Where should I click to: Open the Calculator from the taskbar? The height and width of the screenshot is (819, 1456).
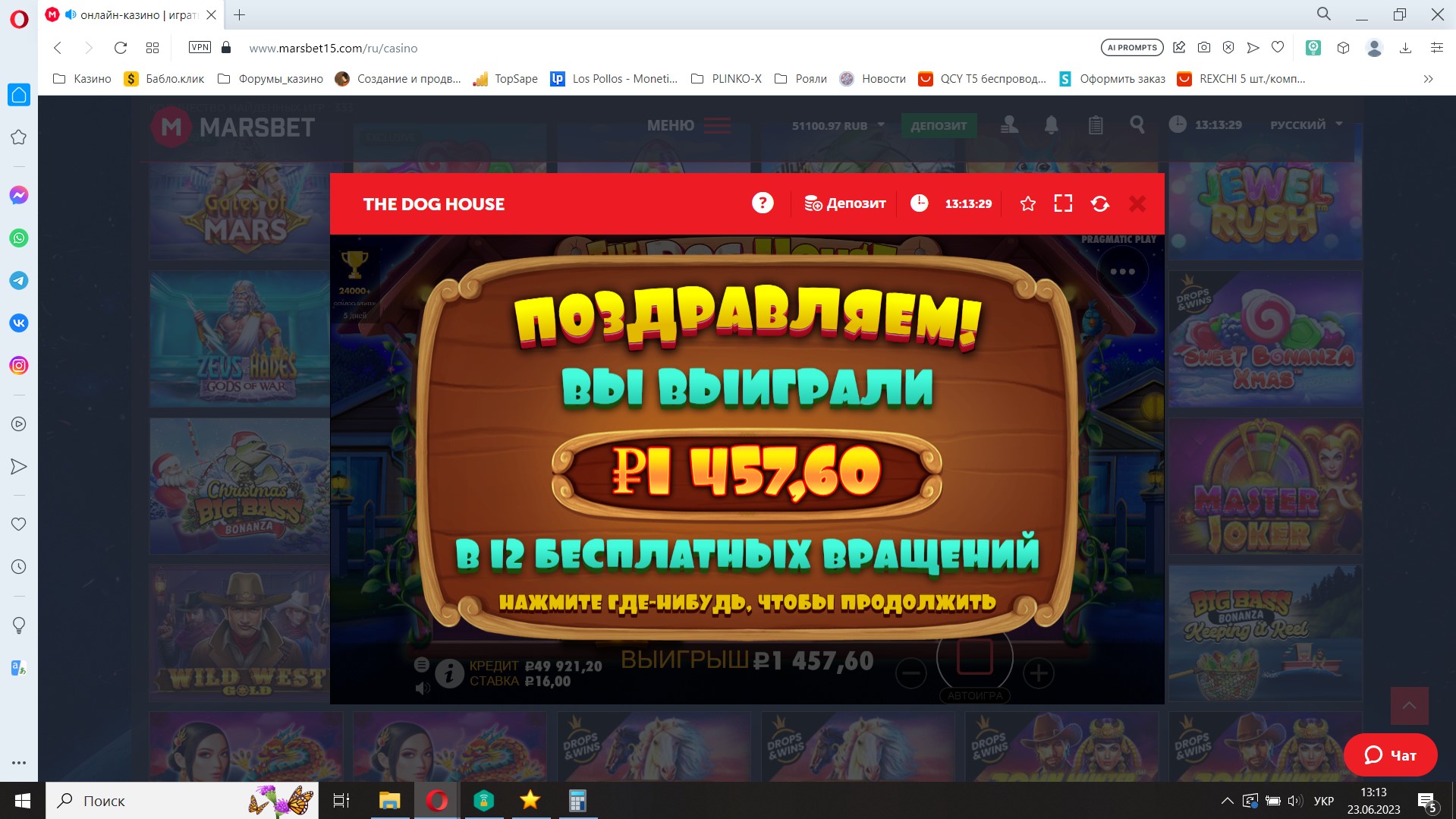[x=577, y=801]
